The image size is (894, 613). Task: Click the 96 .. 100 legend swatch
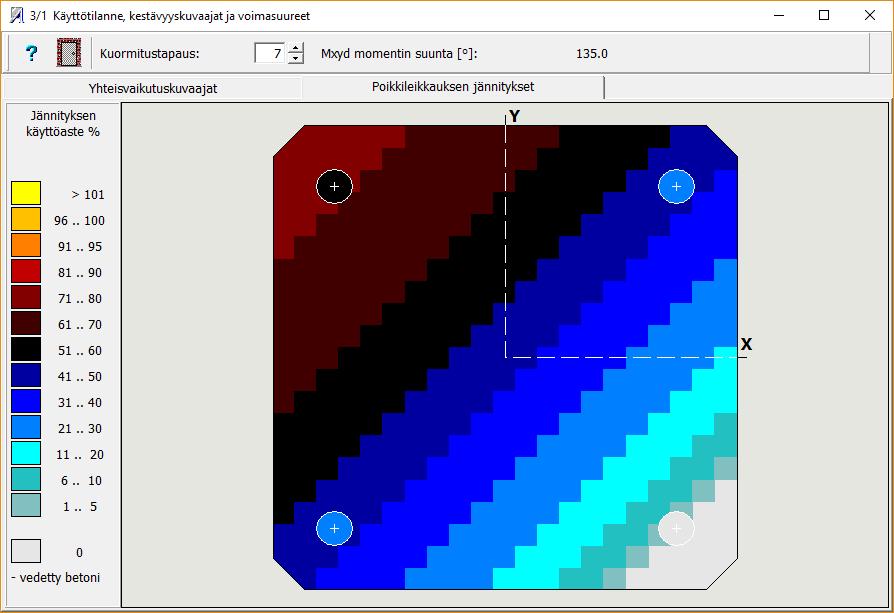point(26,220)
